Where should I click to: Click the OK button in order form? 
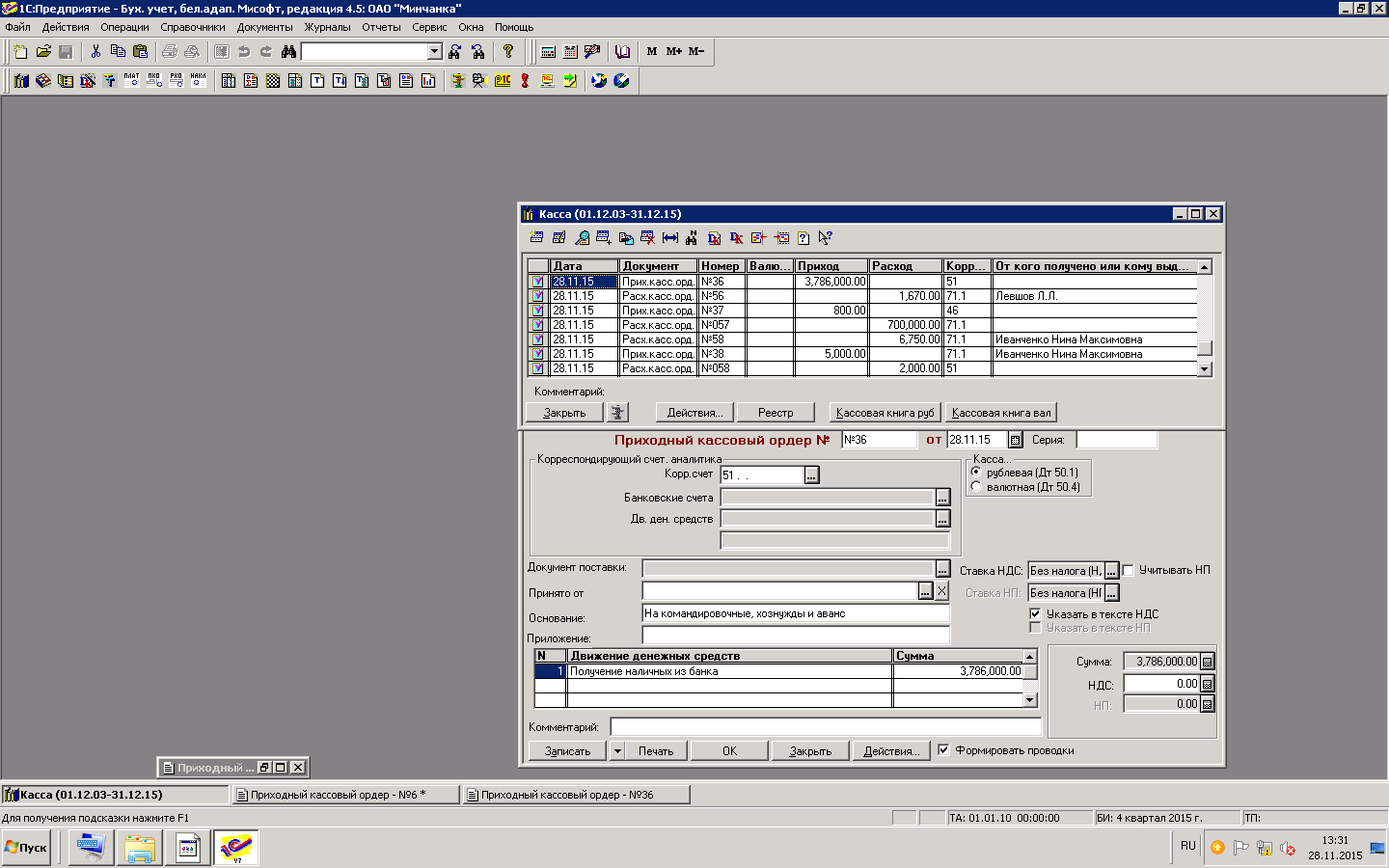[x=729, y=750]
